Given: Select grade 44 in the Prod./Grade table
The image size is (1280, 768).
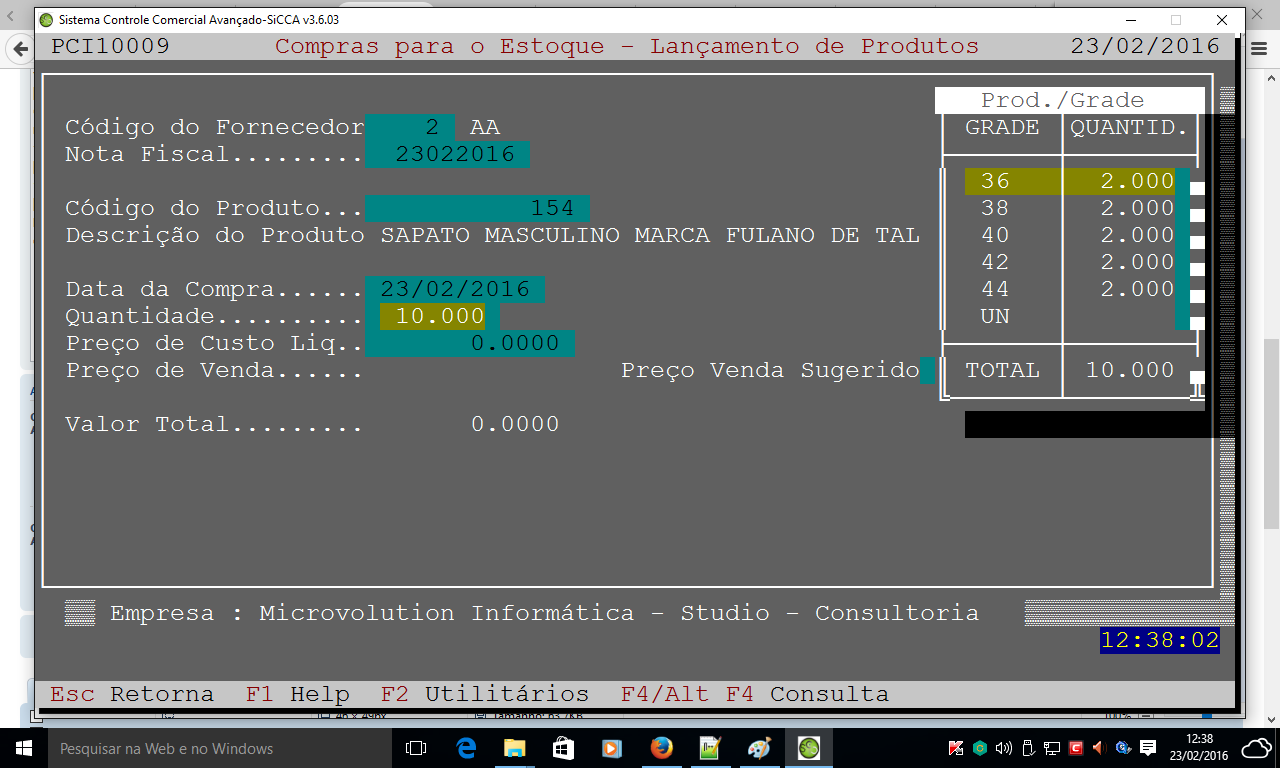Looking at the screenshot, I should pyautogui.click(x=995, y=289).
